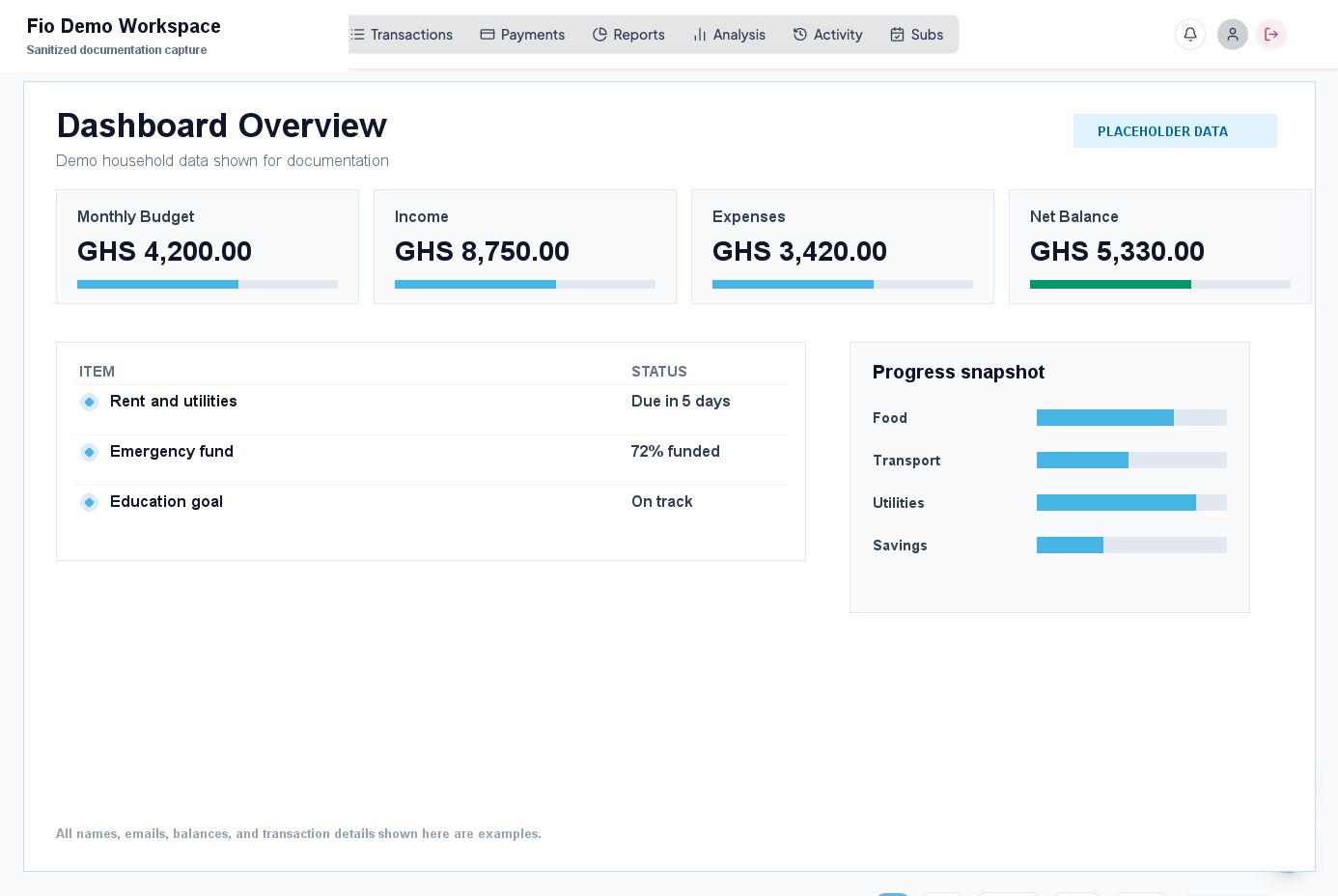Screen dimensions: 1338x896
Task: Click the Income card label
Action: 421,217
